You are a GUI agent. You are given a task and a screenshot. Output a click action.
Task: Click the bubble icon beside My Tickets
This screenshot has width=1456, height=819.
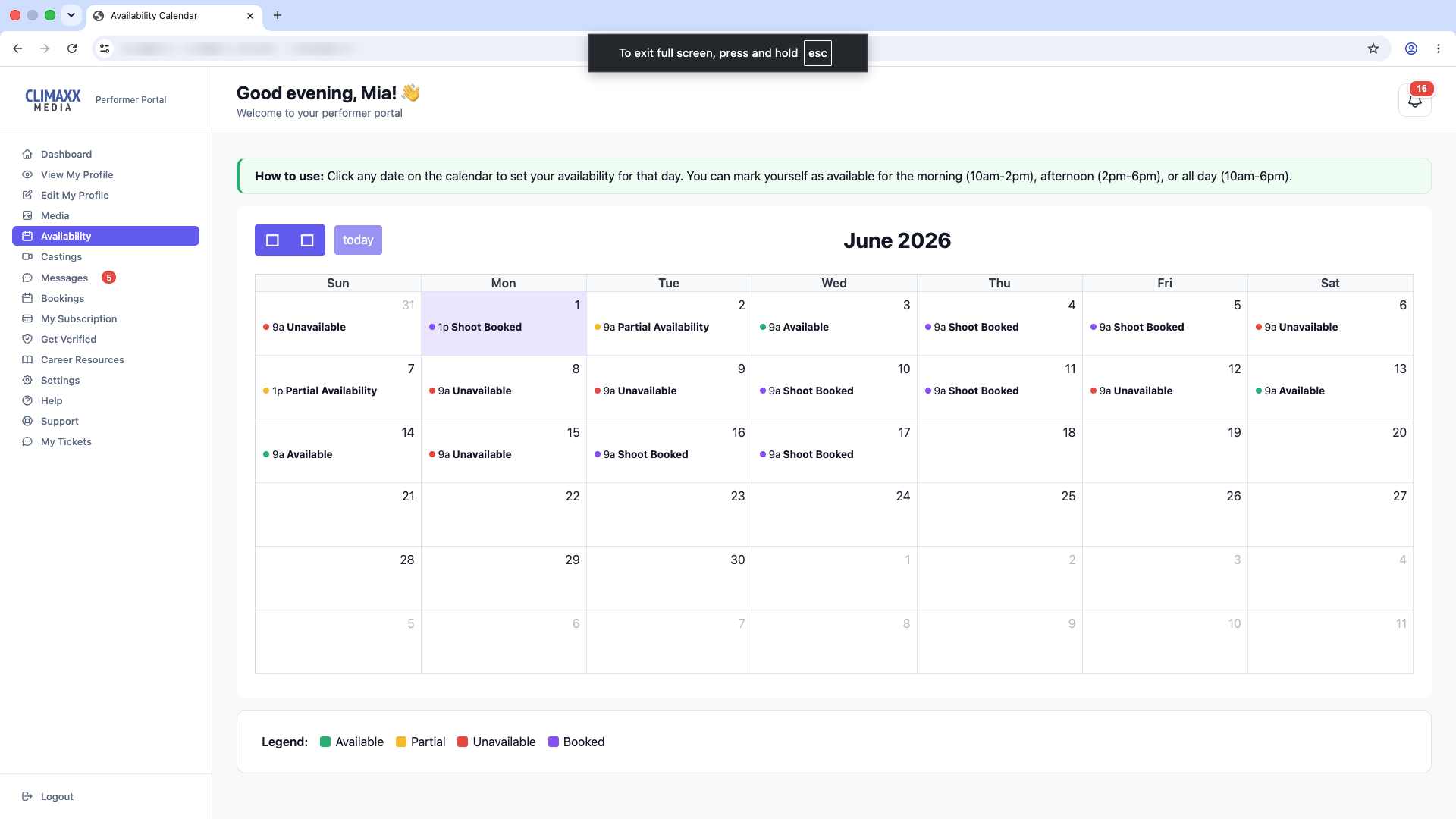click(x=27, y=441)
